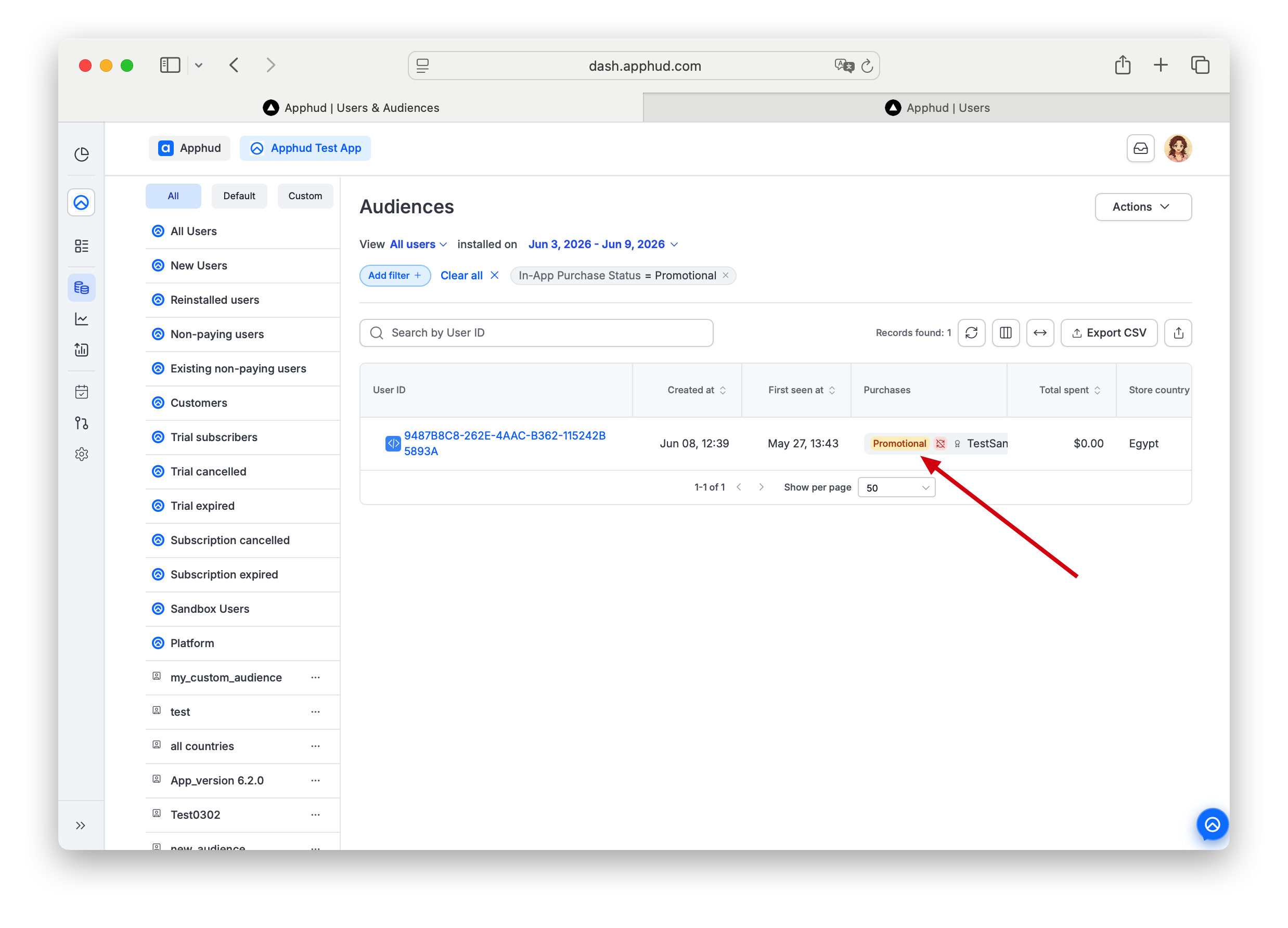Viewport: 1288px width, 928px height.
Task: Export the list as CSV
Action: click(x=1109, y=333)
